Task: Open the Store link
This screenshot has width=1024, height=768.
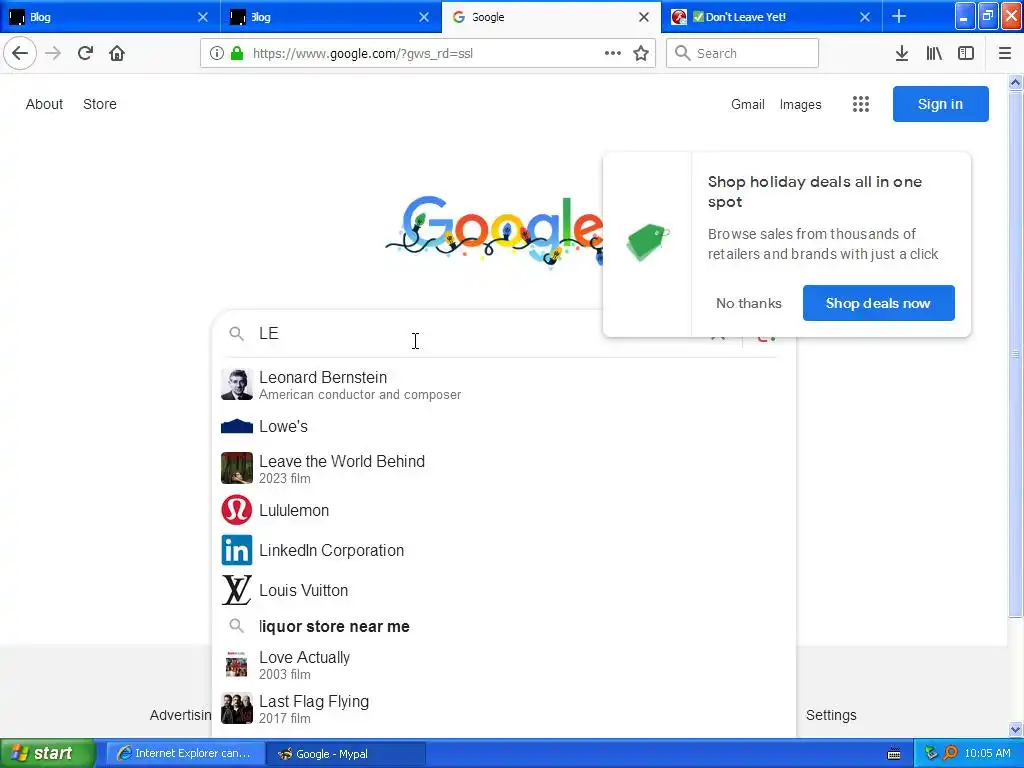Action: (x=100, y=104)
